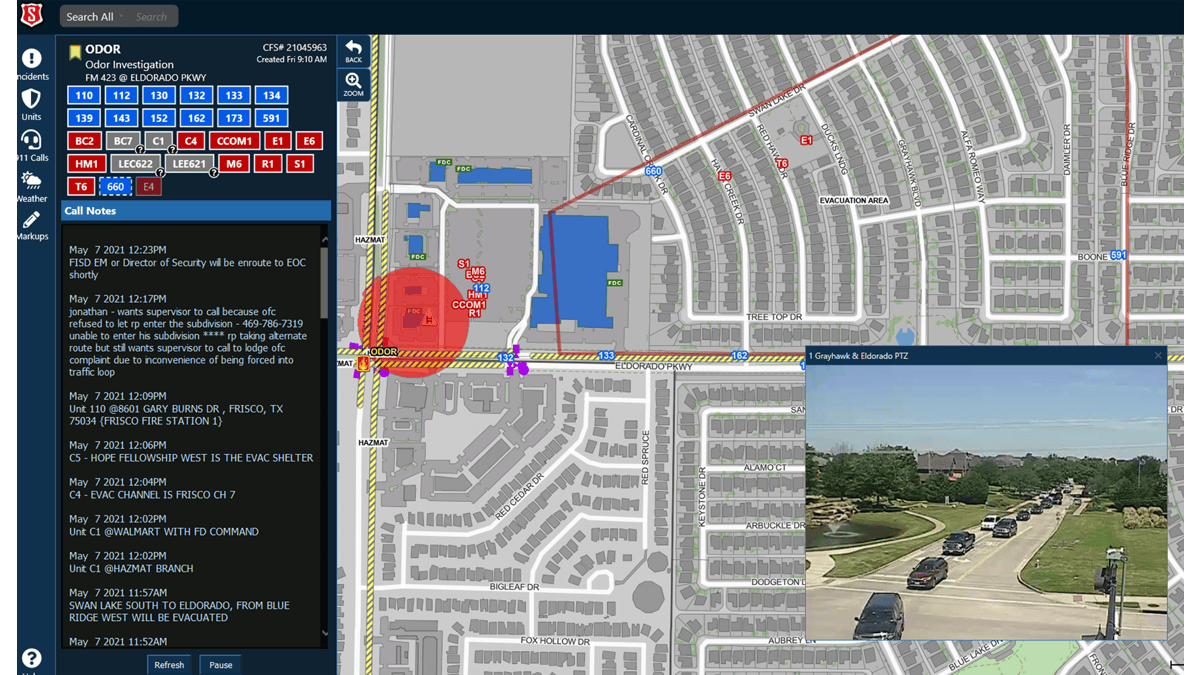The width and height of the screenshot is (1200, 675).
Task: Click the Help question mark icon
Action: [31, 658]
